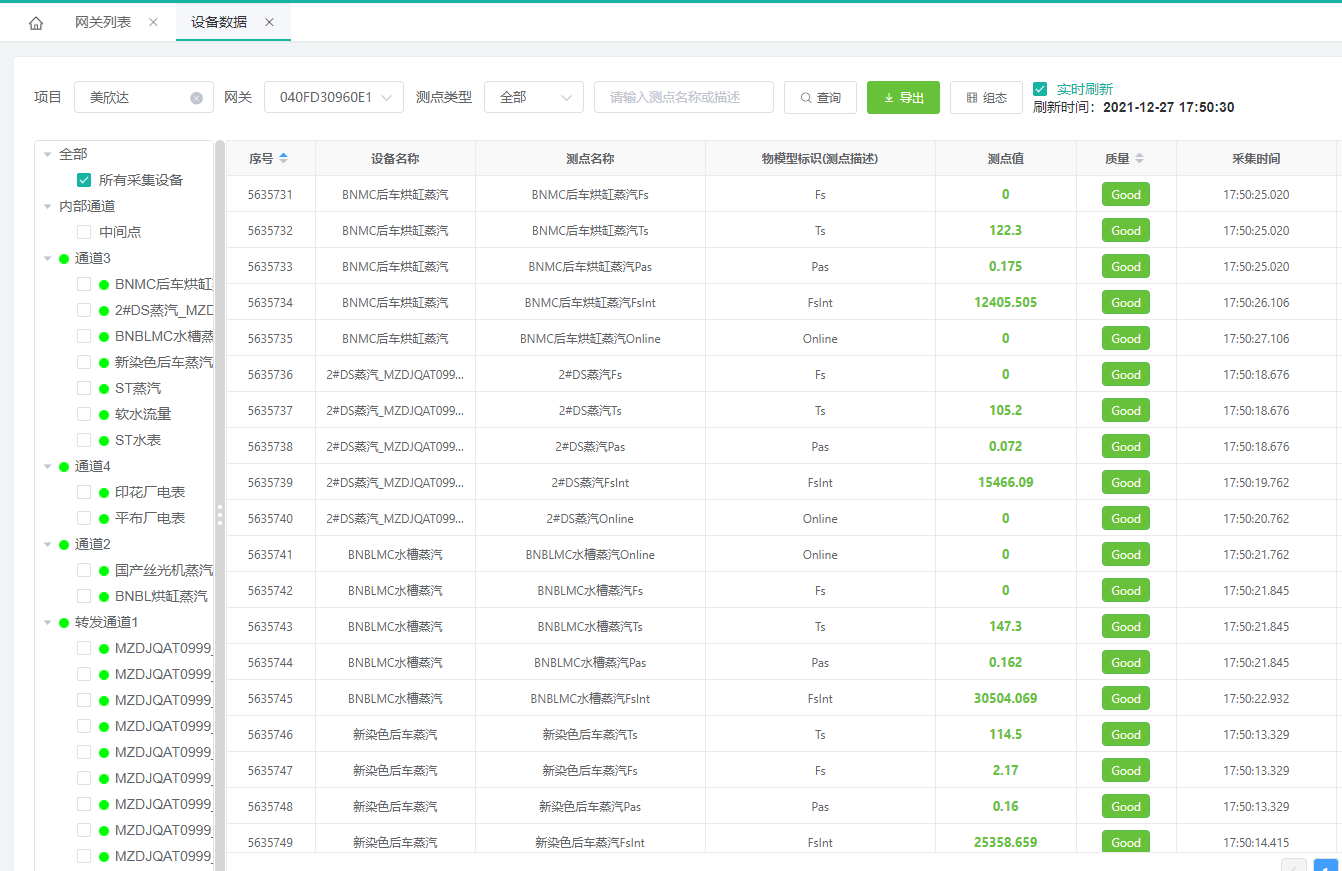
Task: Focus the 测点名称 search input field
Action: coord(683,97)
